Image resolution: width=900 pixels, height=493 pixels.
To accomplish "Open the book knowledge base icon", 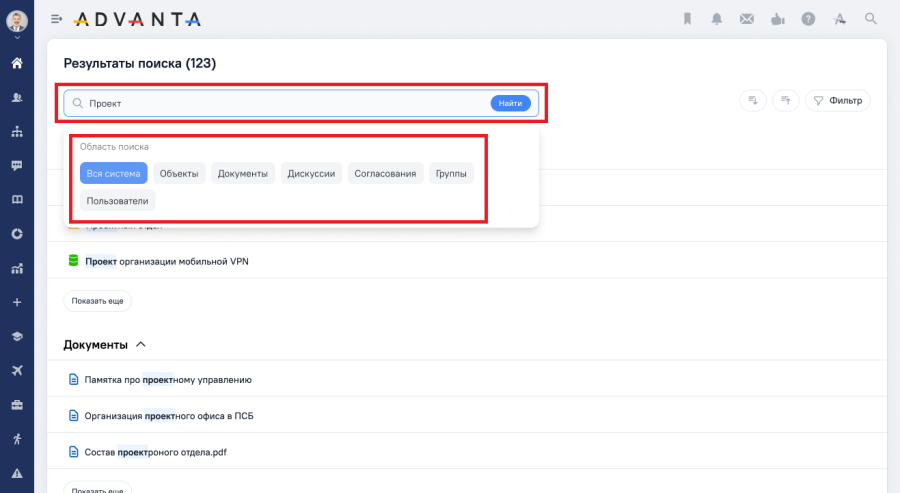I will click(17, 200).
